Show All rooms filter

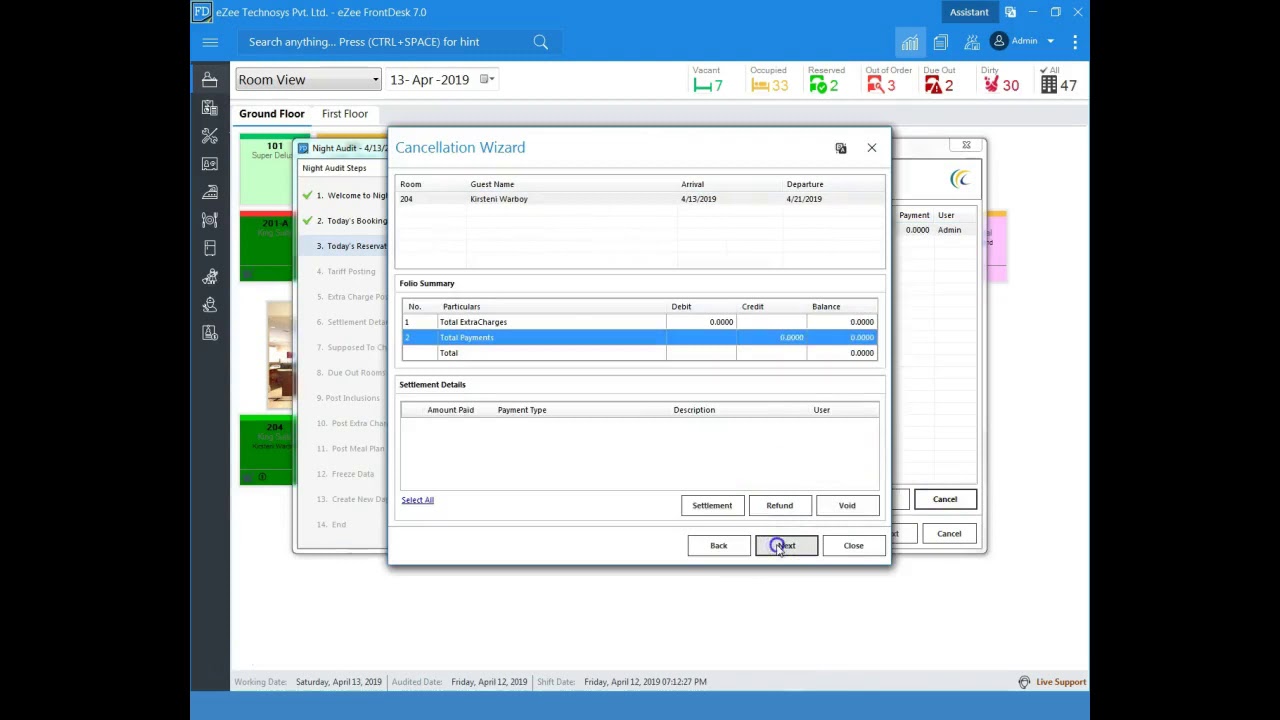[x=1059, y=80]
